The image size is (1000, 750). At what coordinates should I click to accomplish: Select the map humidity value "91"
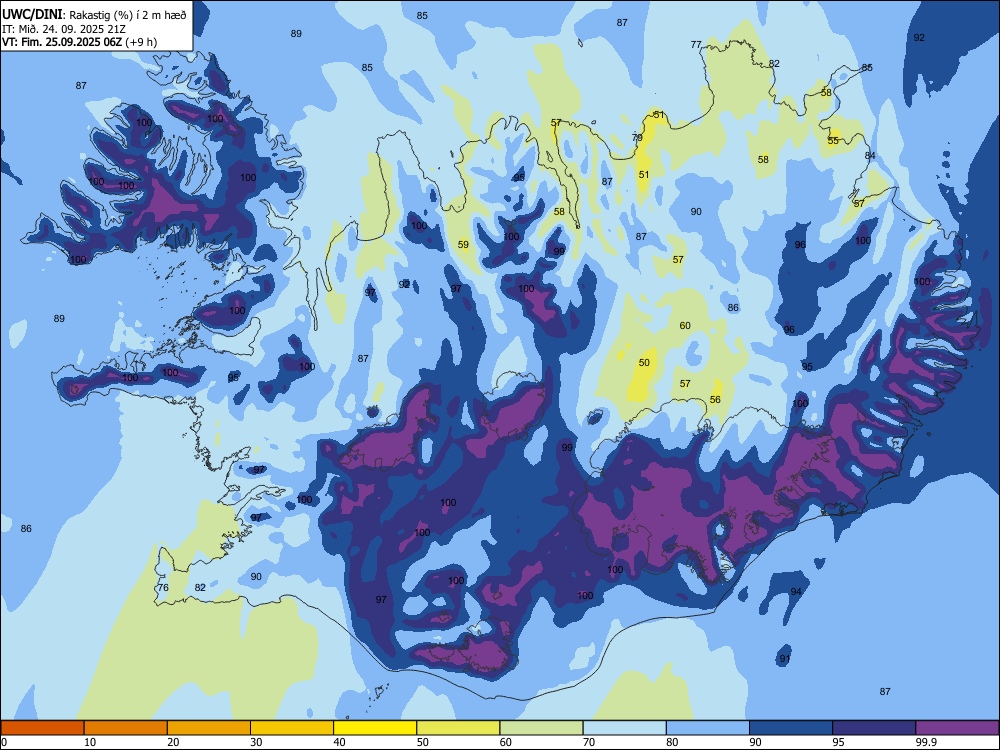pos(784,659)
